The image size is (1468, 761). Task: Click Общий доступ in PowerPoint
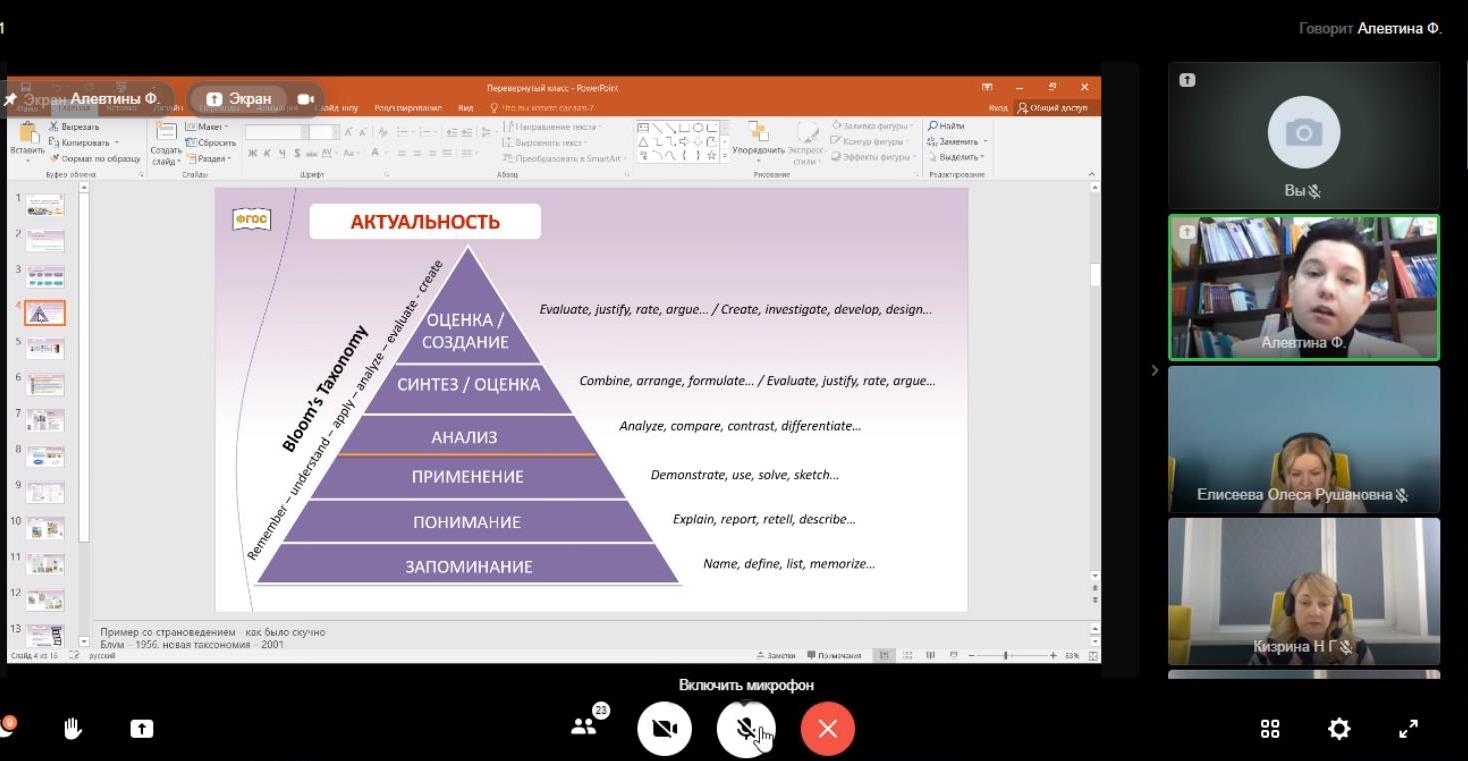pyautogui.click(x=1056, y=108)
